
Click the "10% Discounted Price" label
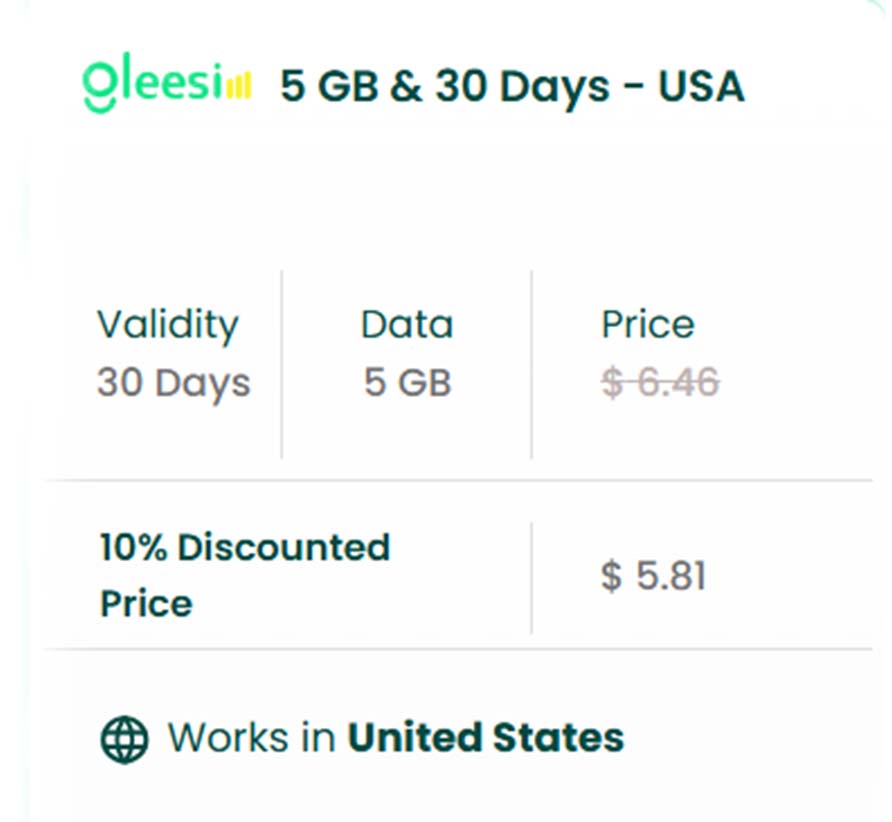click(245, 575)
